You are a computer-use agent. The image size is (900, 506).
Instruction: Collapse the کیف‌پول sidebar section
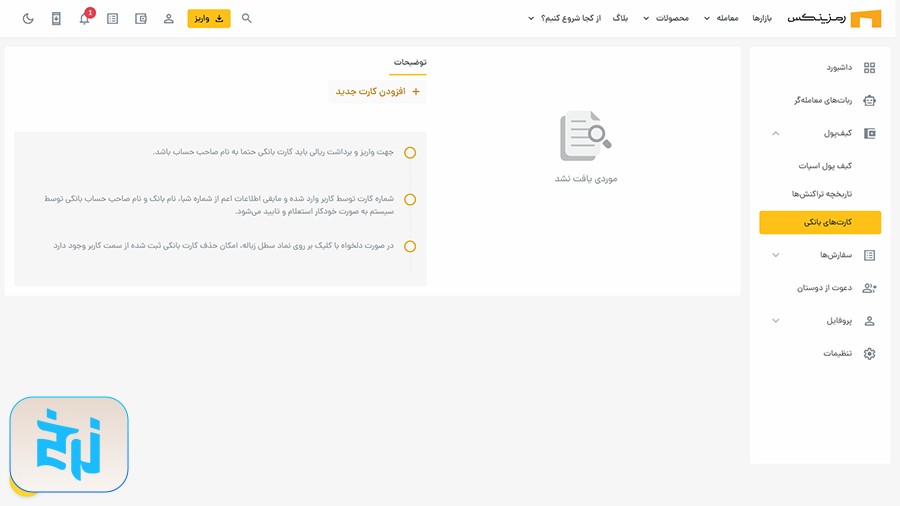click(x=776, y=133)
